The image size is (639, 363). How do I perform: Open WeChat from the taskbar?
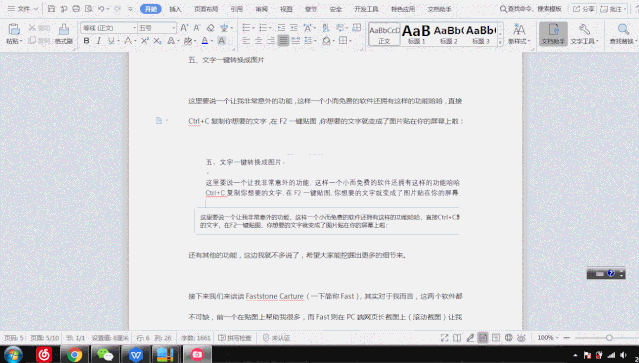[105, 355]
